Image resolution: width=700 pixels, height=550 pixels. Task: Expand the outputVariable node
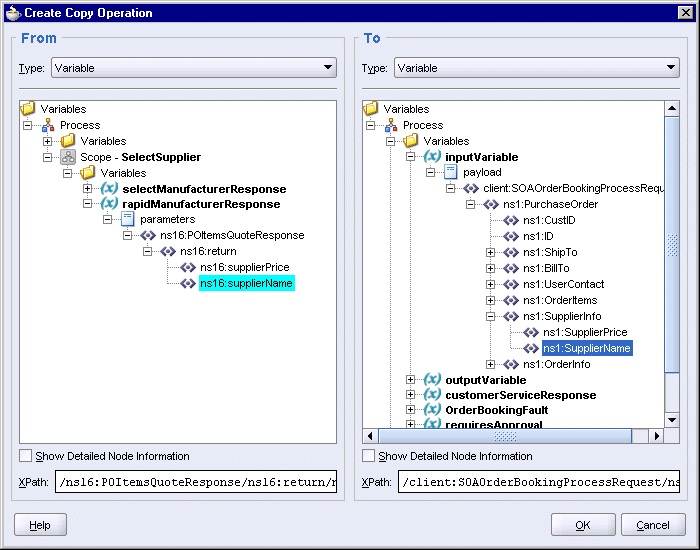(x=410, y=379)
